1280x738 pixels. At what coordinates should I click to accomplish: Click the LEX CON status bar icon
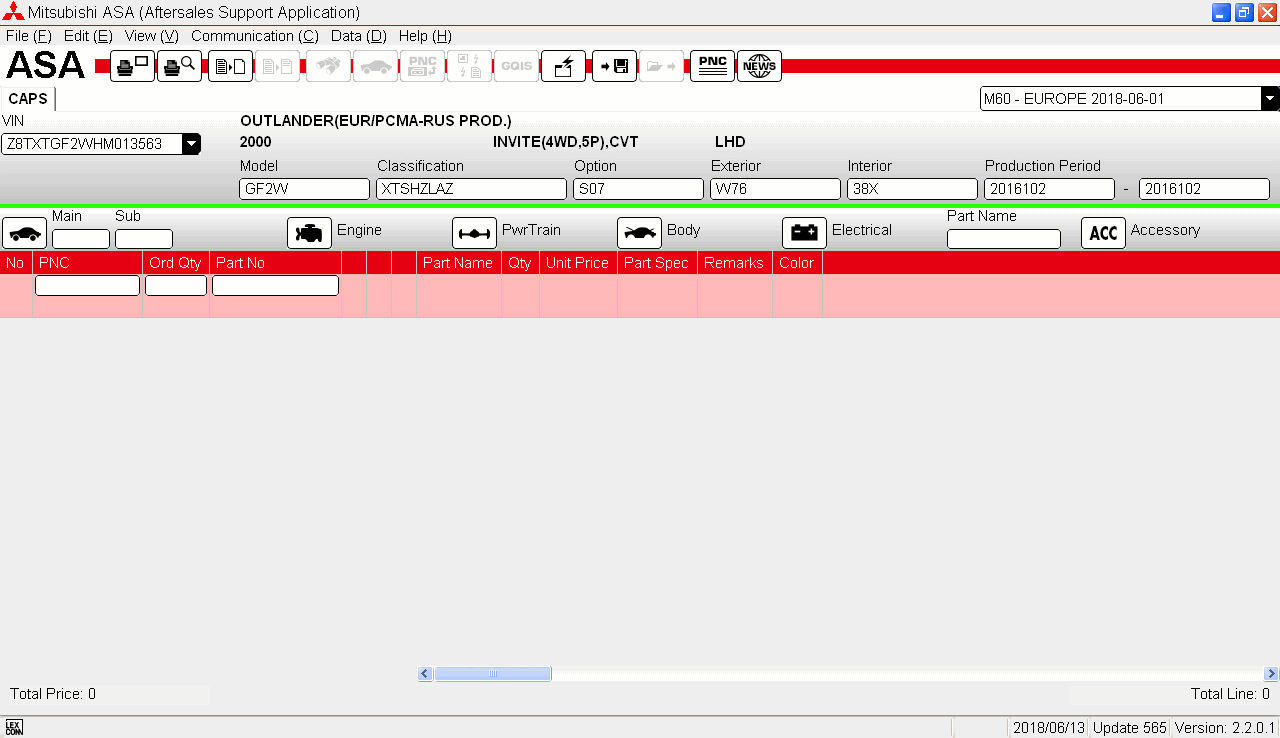[13, 727]
